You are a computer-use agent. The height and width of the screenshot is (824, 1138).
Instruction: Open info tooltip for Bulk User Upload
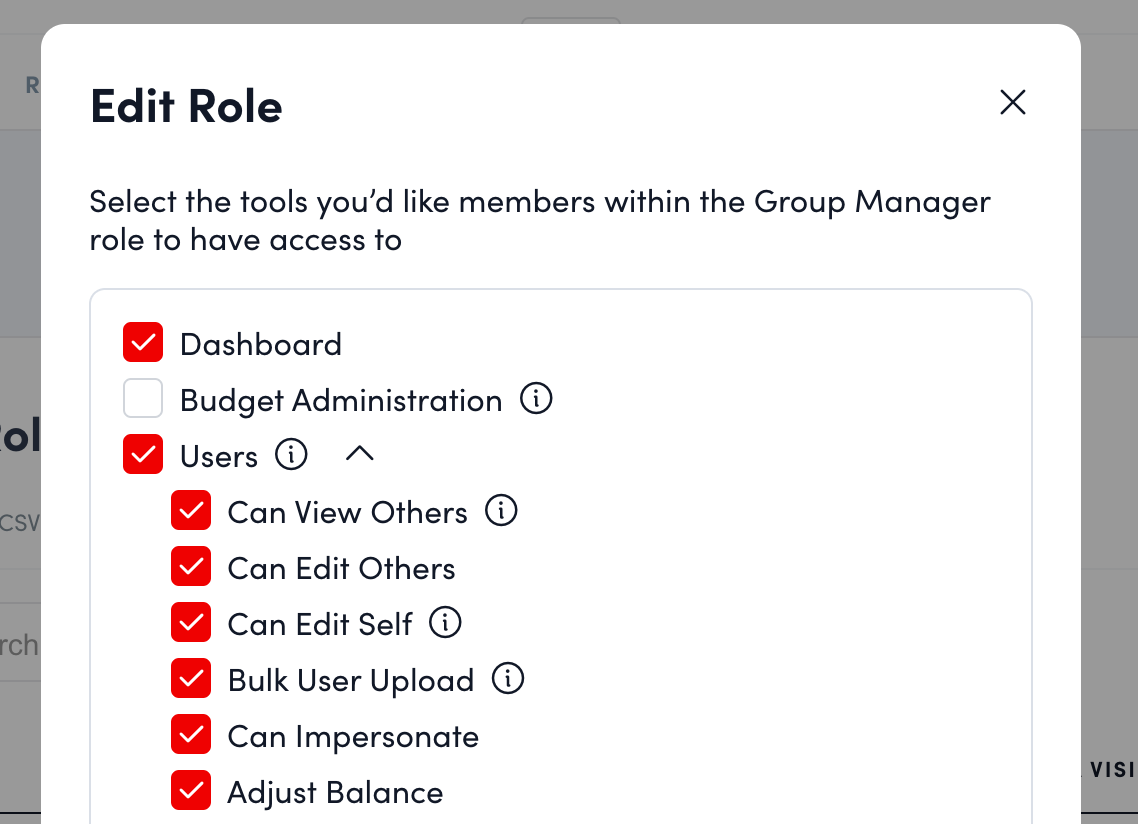[508, 679]
